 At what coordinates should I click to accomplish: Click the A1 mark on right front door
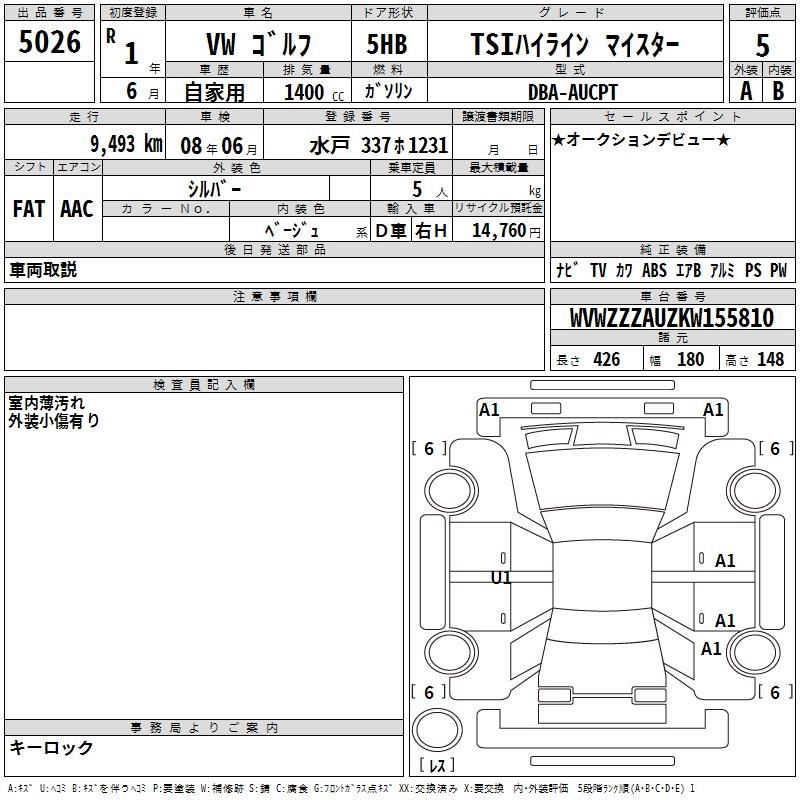[724, 561]
